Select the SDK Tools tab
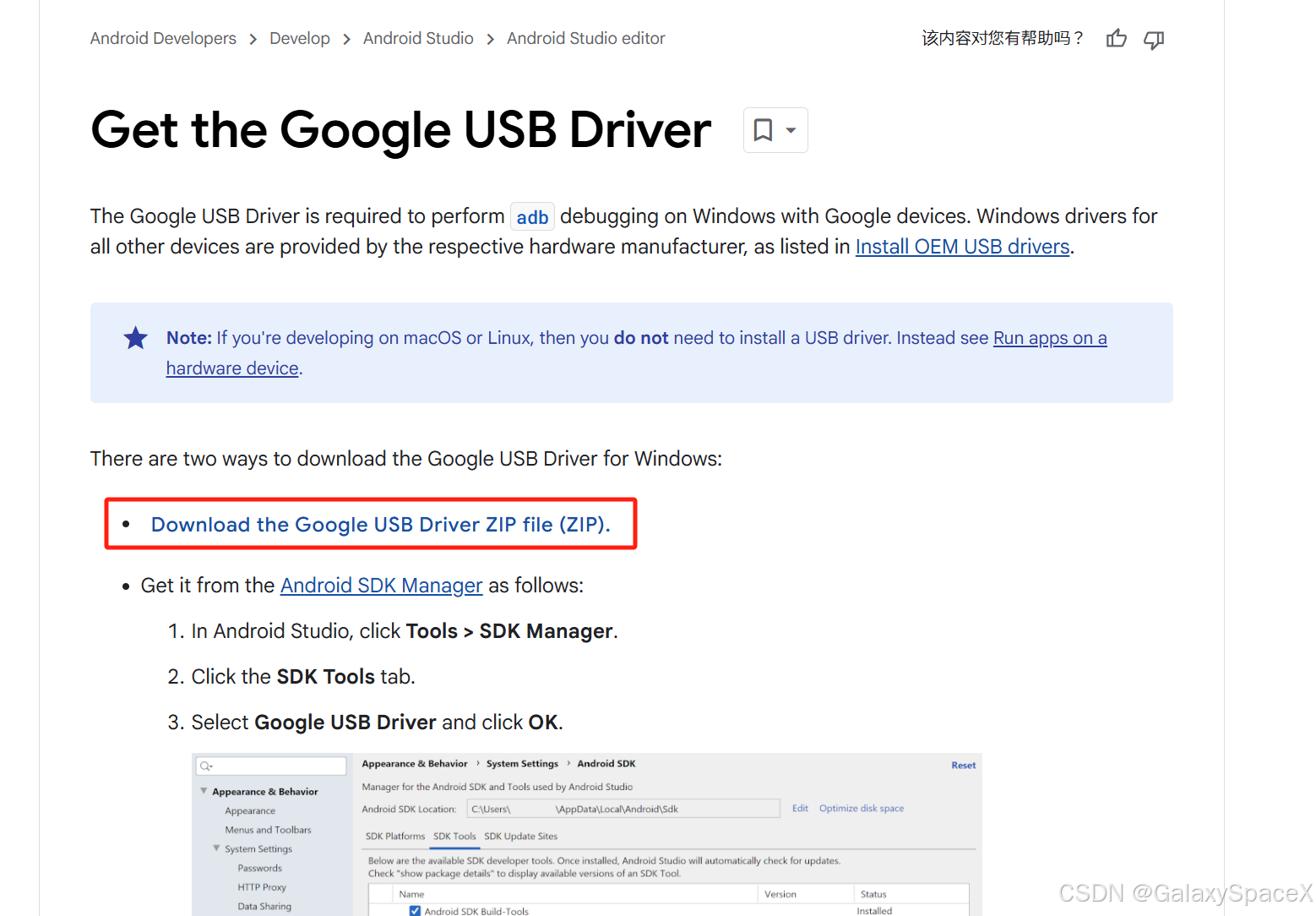Screen dimensions: 1316x916 [x=454, y=837]
